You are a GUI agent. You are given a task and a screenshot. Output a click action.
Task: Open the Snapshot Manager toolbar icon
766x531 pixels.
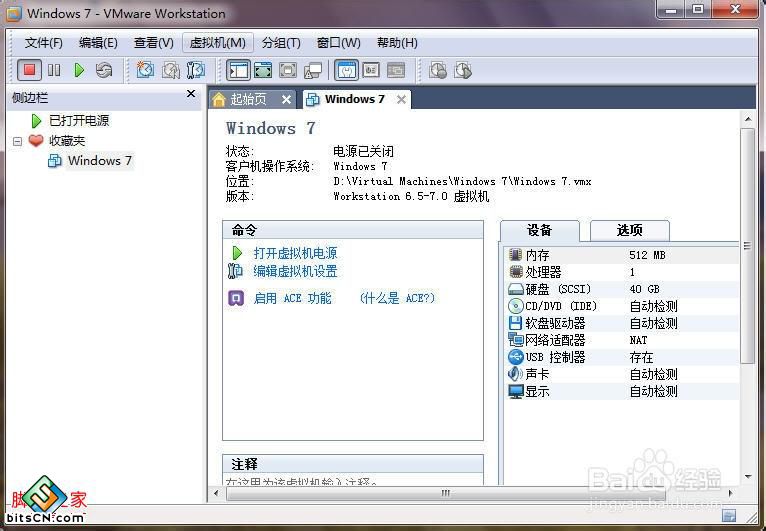point(196,70)
